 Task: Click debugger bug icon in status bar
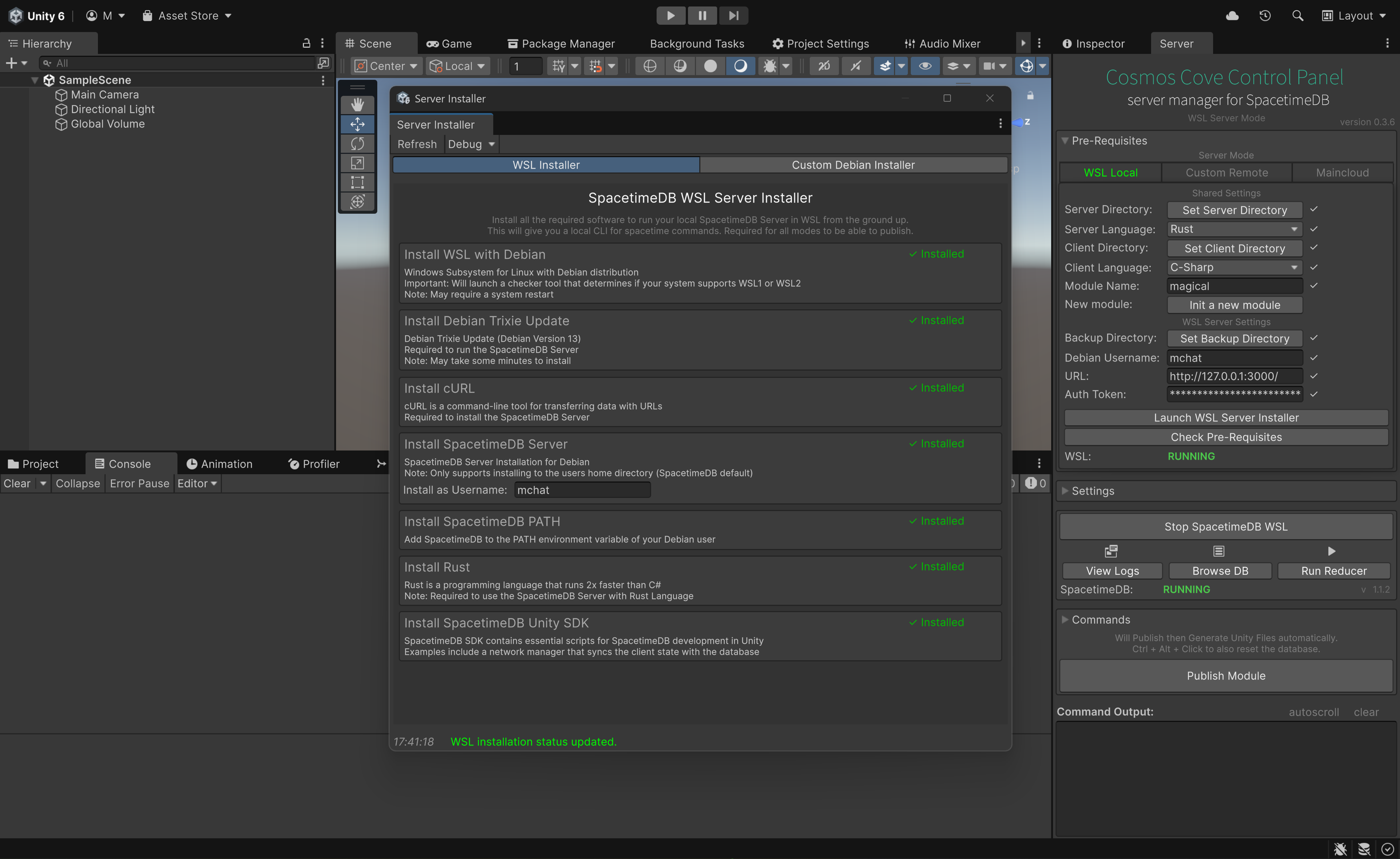pyautogui.click(x=1340, y=849)
